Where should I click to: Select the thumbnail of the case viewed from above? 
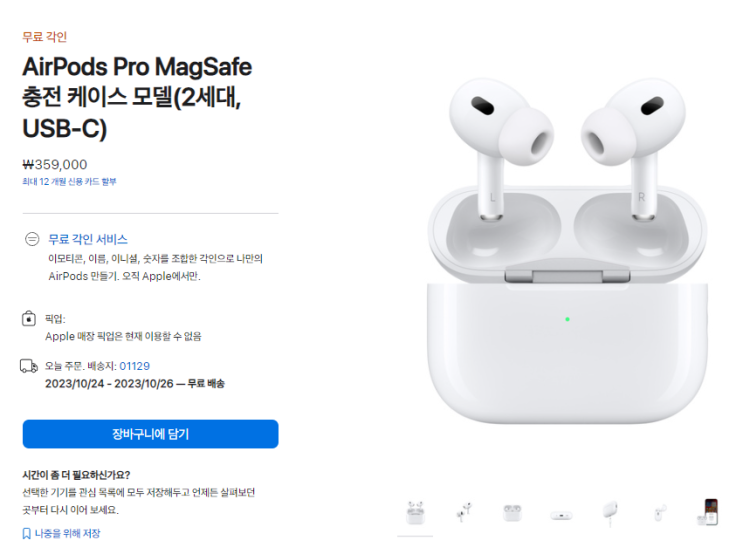[512, 513]
